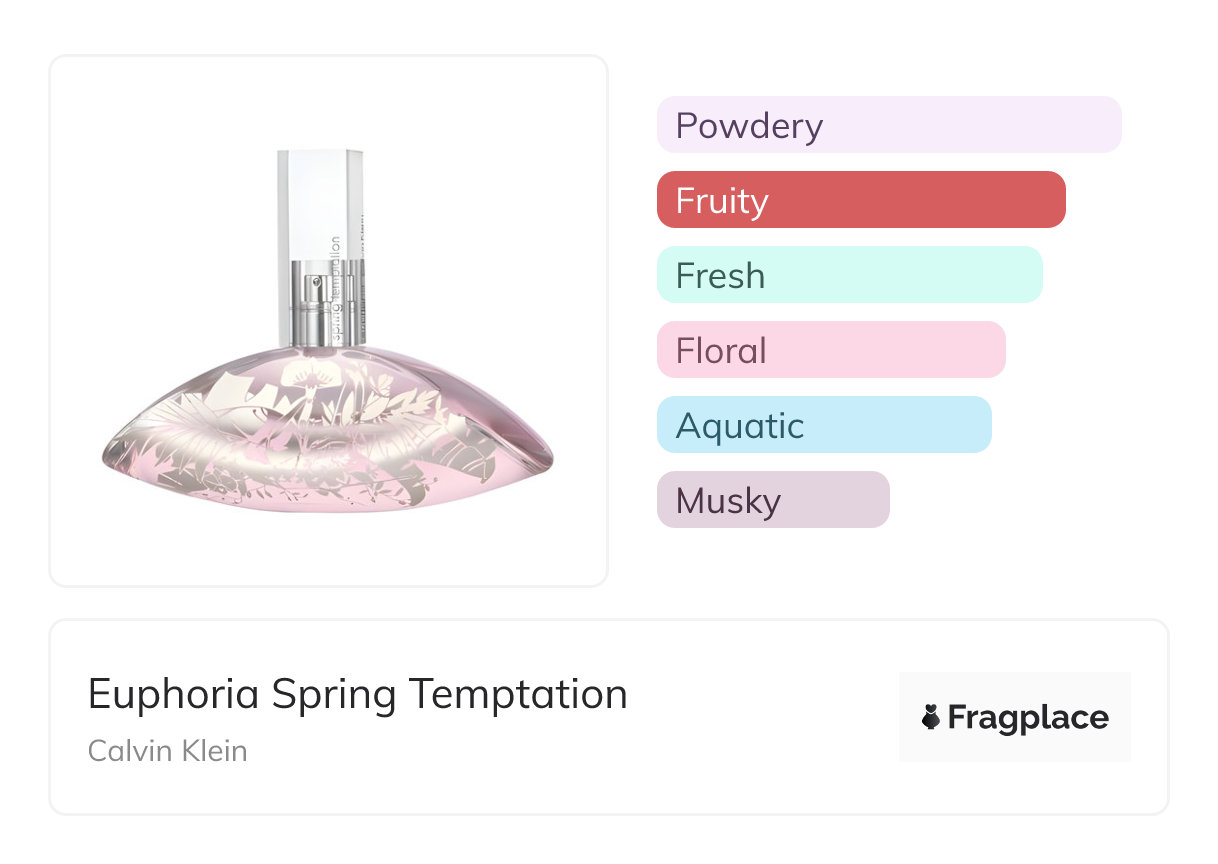Click the letter F in Fragplace
Image resolution: width=1218 pixels, height=864 pixels.
click(958, 718)
